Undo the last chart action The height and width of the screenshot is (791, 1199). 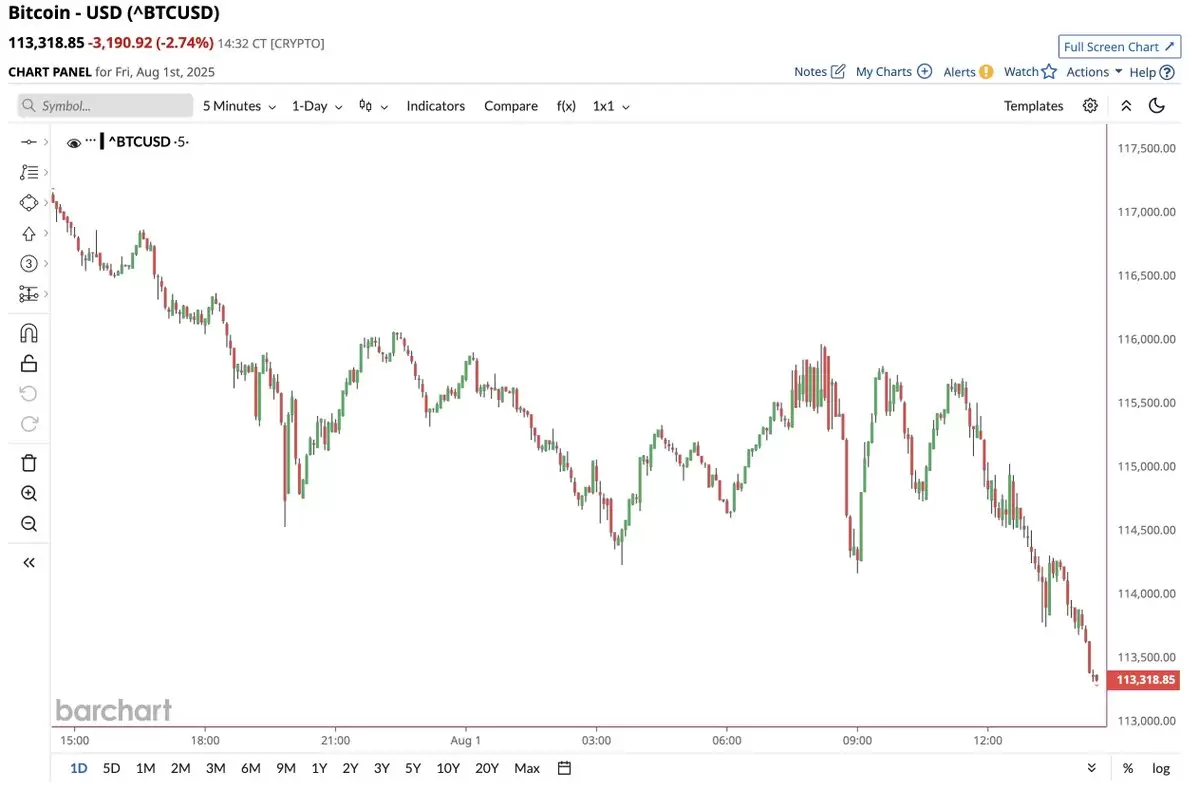click(28, 394)
